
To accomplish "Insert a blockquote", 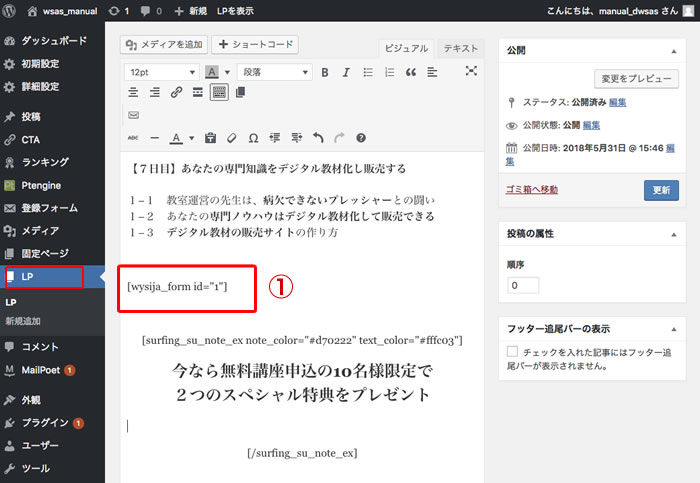I will (x=410, y=72).
